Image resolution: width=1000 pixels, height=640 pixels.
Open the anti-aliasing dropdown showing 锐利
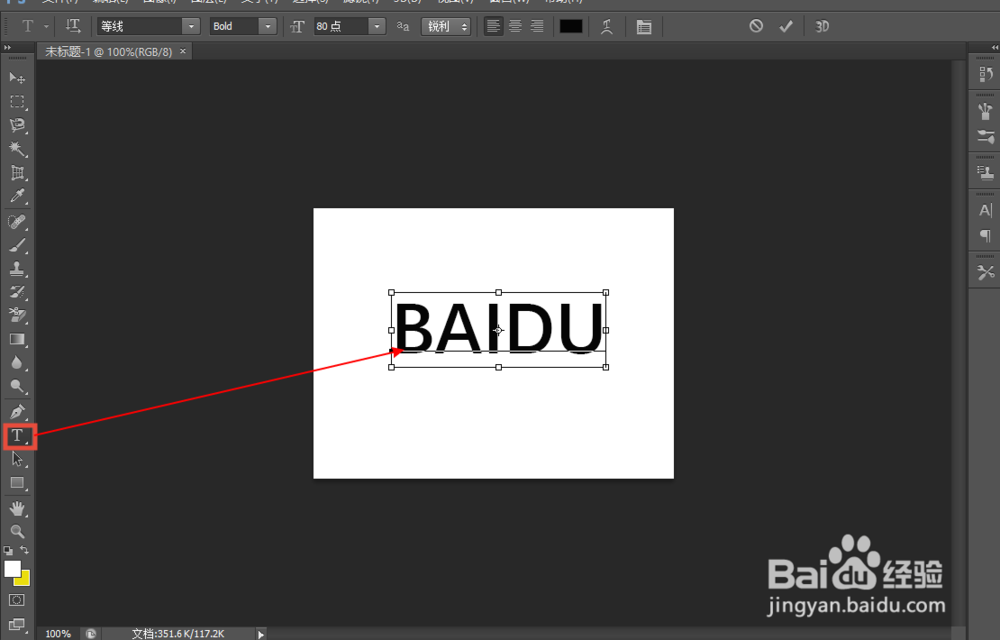click(x=445, y=26)
